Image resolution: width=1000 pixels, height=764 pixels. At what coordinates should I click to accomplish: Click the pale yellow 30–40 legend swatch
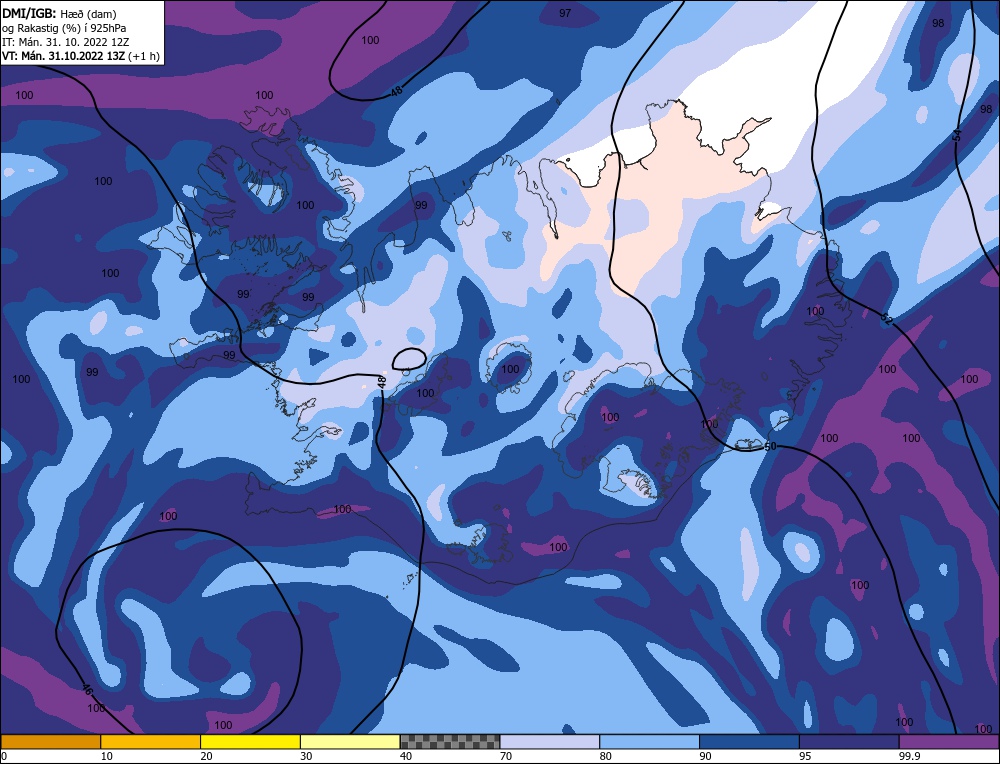click(x=350, y=742)
